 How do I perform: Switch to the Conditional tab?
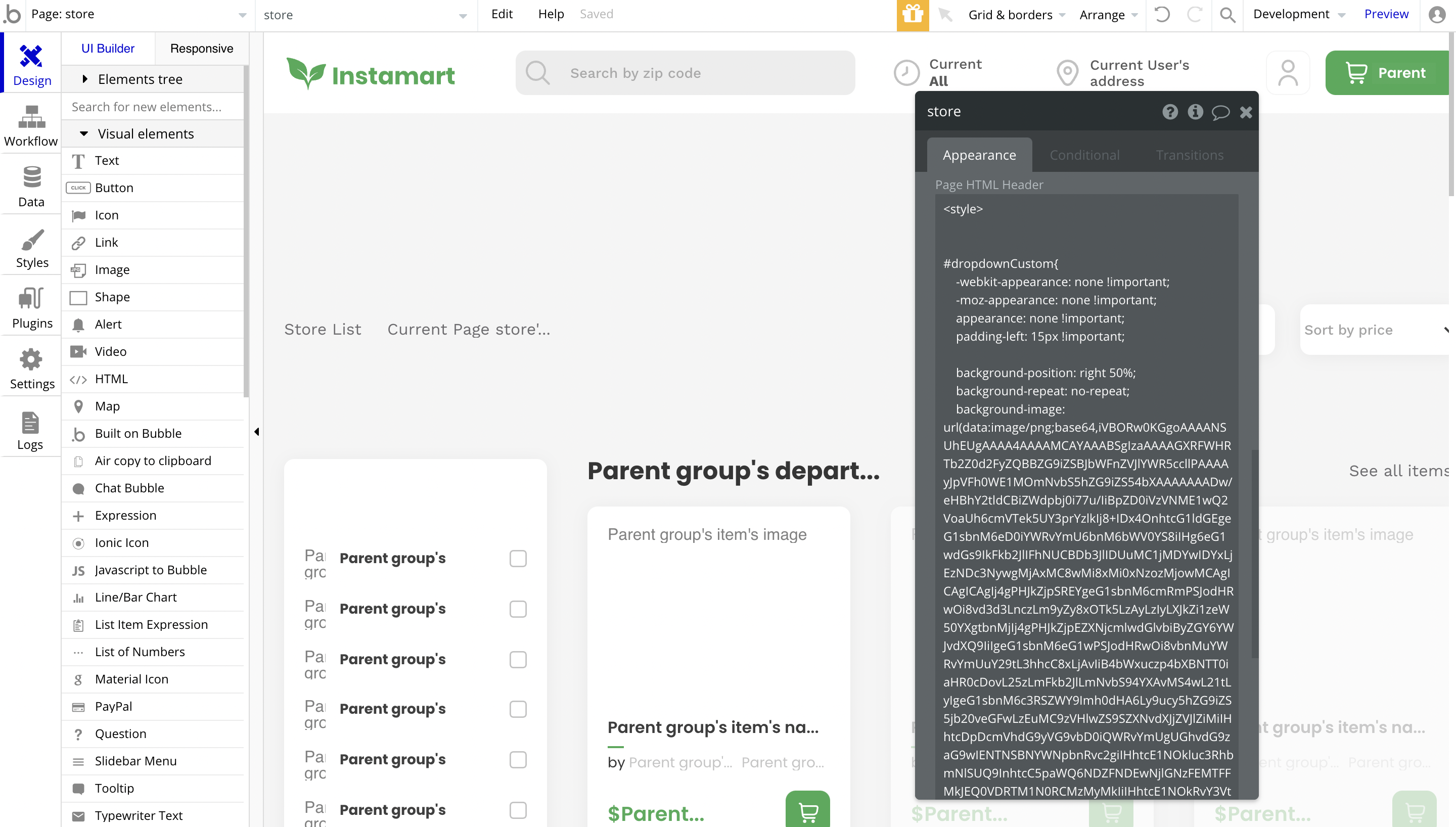(1084, 155)
